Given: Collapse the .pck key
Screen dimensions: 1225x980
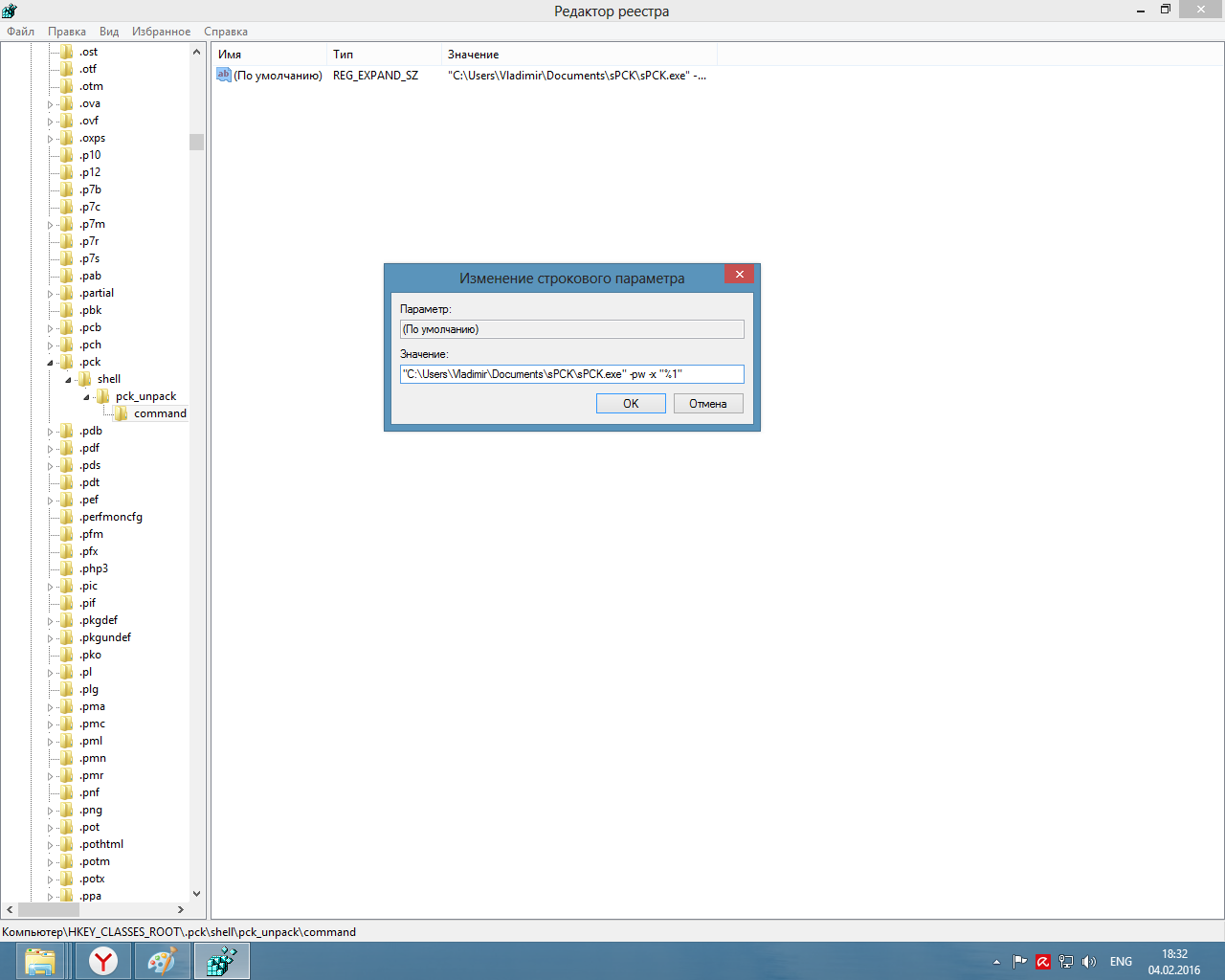Looking at the screenshot, I should (51, 363).
